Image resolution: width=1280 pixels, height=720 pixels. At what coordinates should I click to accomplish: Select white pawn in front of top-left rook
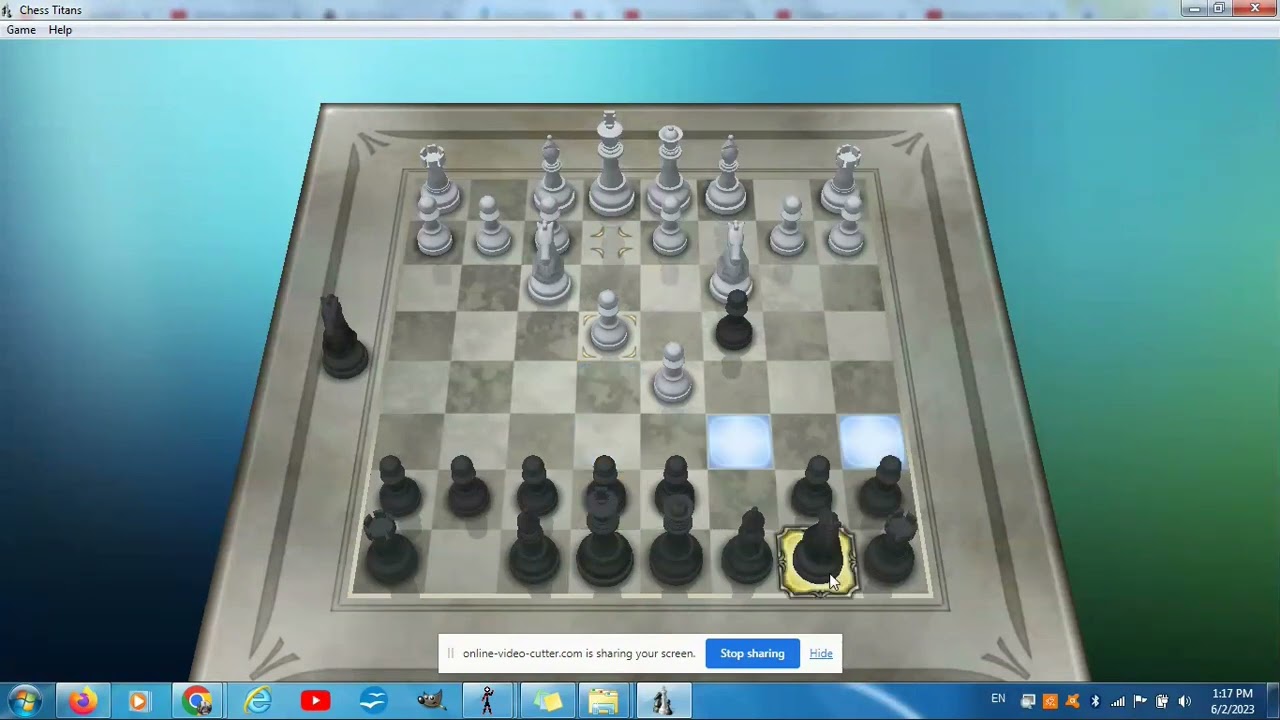tap(432, 228)
